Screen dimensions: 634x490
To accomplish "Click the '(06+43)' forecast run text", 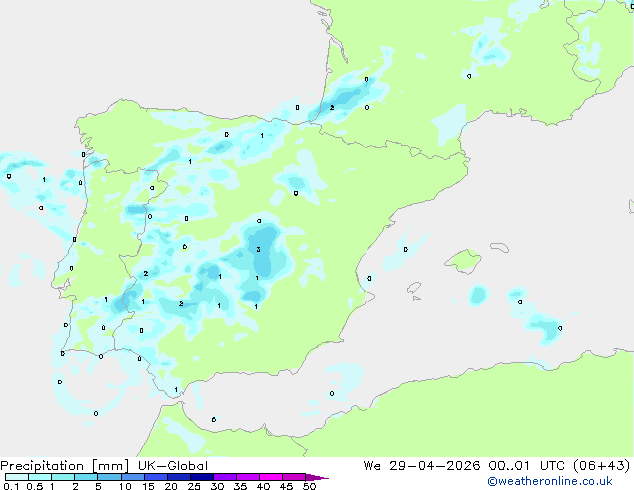I will coord(602,466).
